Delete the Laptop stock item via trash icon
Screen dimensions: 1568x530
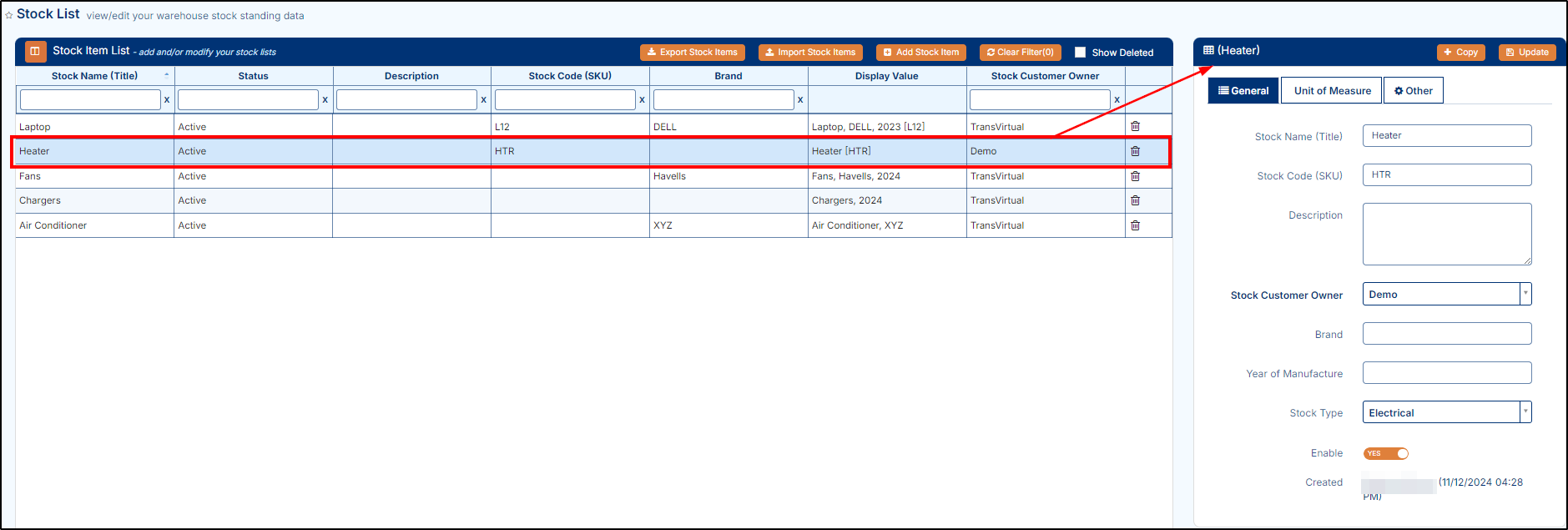click(x=1135, y=127)
